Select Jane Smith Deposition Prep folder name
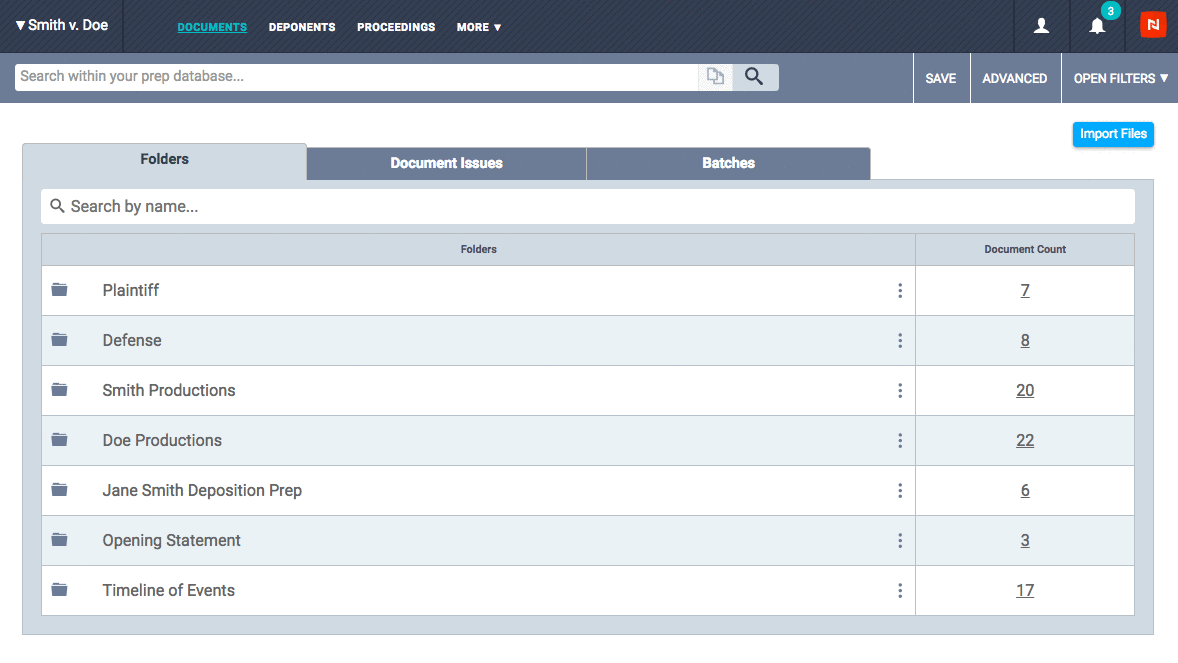 click(202, 490)
